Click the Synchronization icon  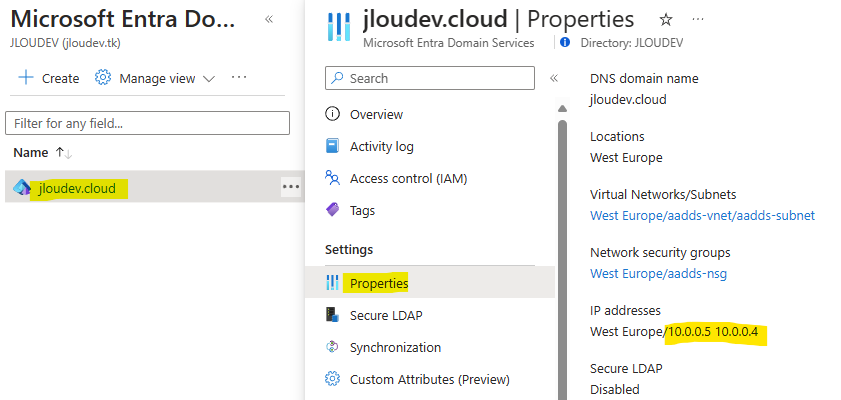coord(333,347)
